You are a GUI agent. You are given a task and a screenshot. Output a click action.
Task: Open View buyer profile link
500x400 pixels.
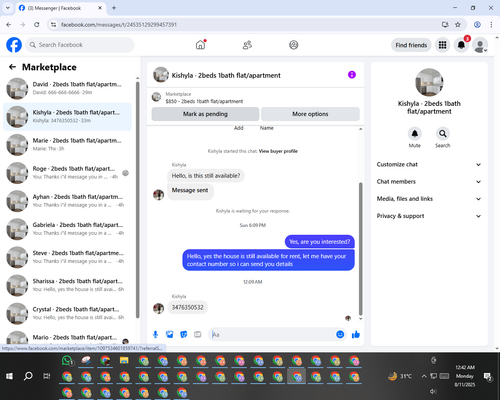pyautogui.click(x=278, y=151)
